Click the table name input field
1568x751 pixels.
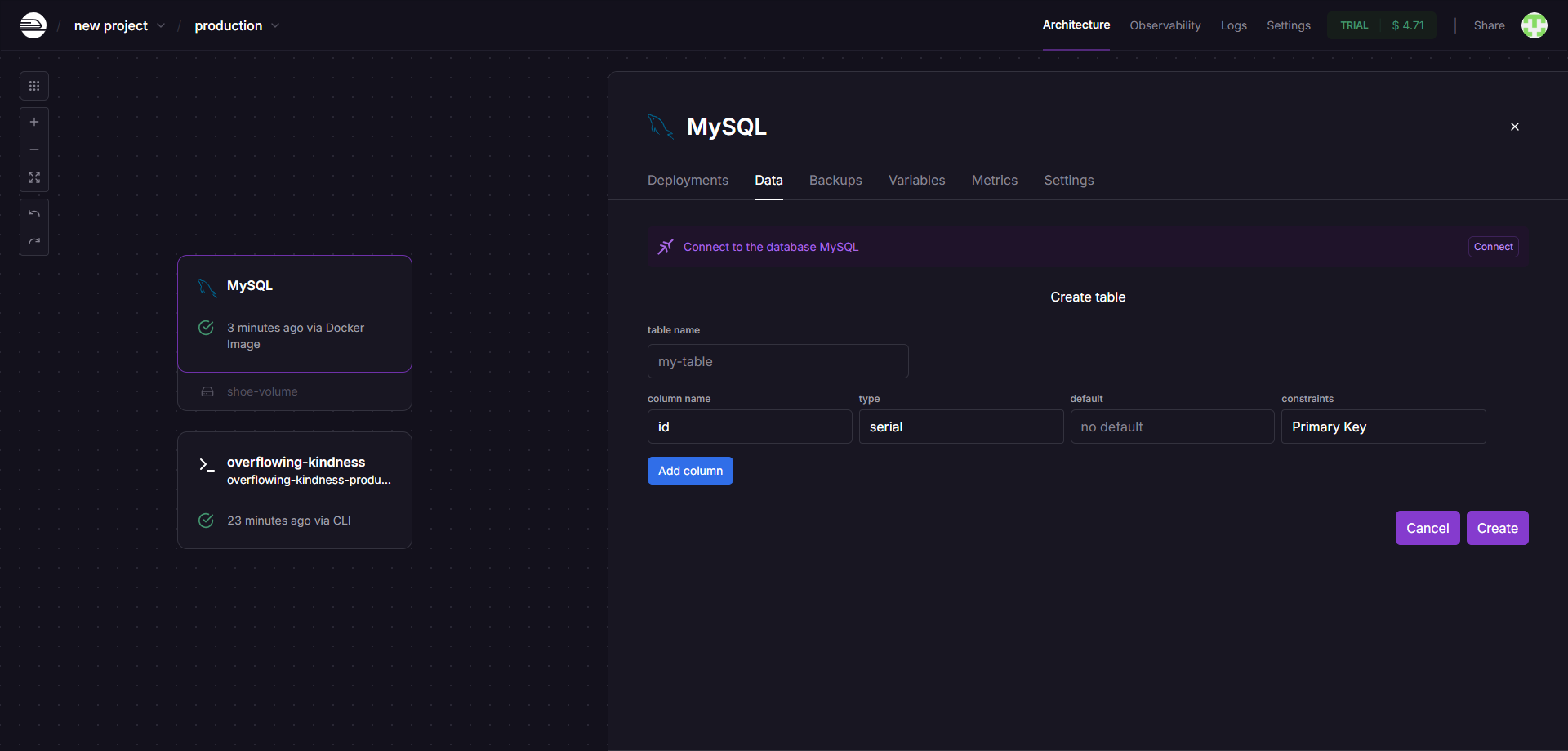[x=778, y=361]
